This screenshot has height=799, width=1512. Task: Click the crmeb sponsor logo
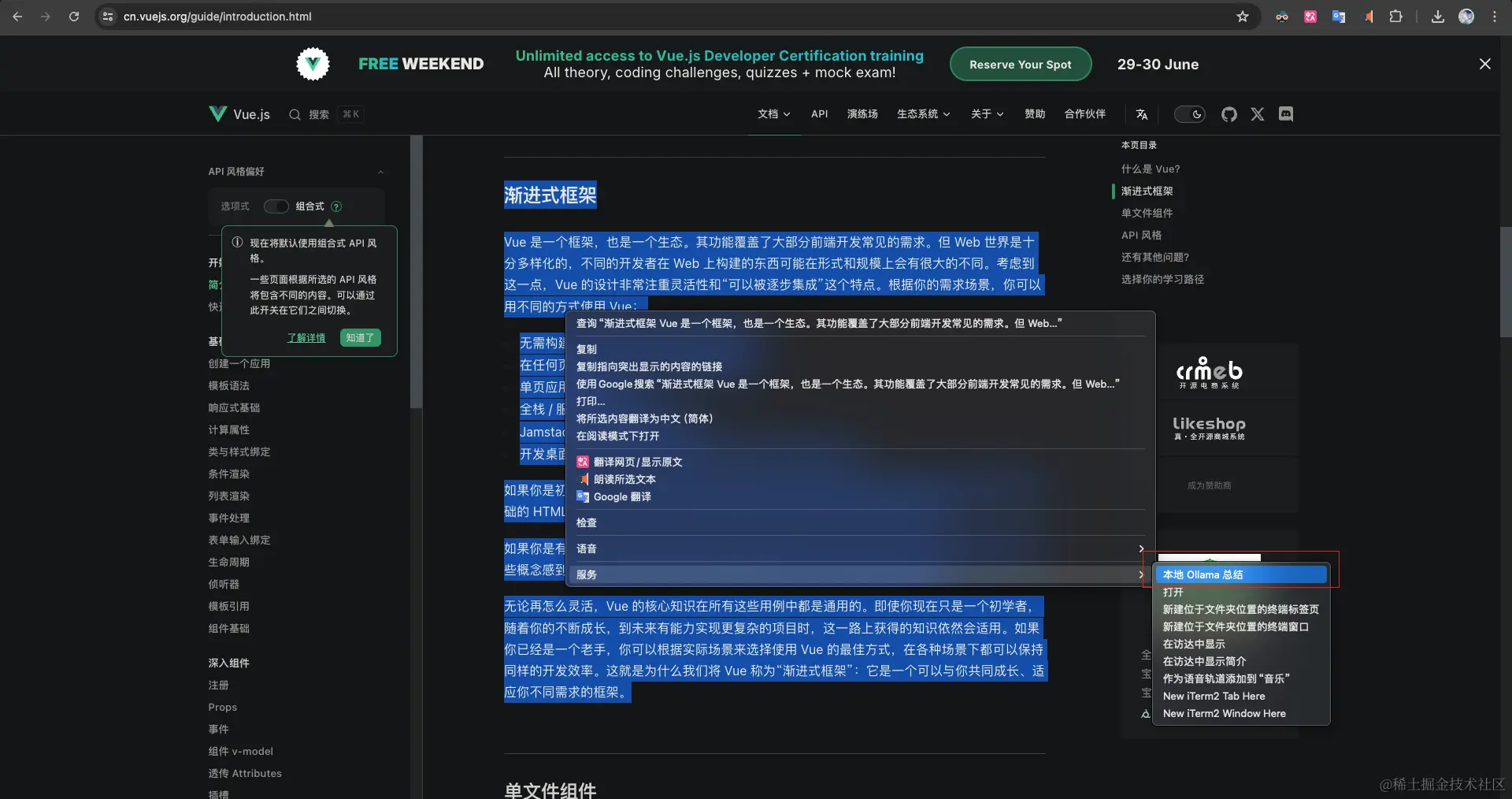click(1209, 372)
